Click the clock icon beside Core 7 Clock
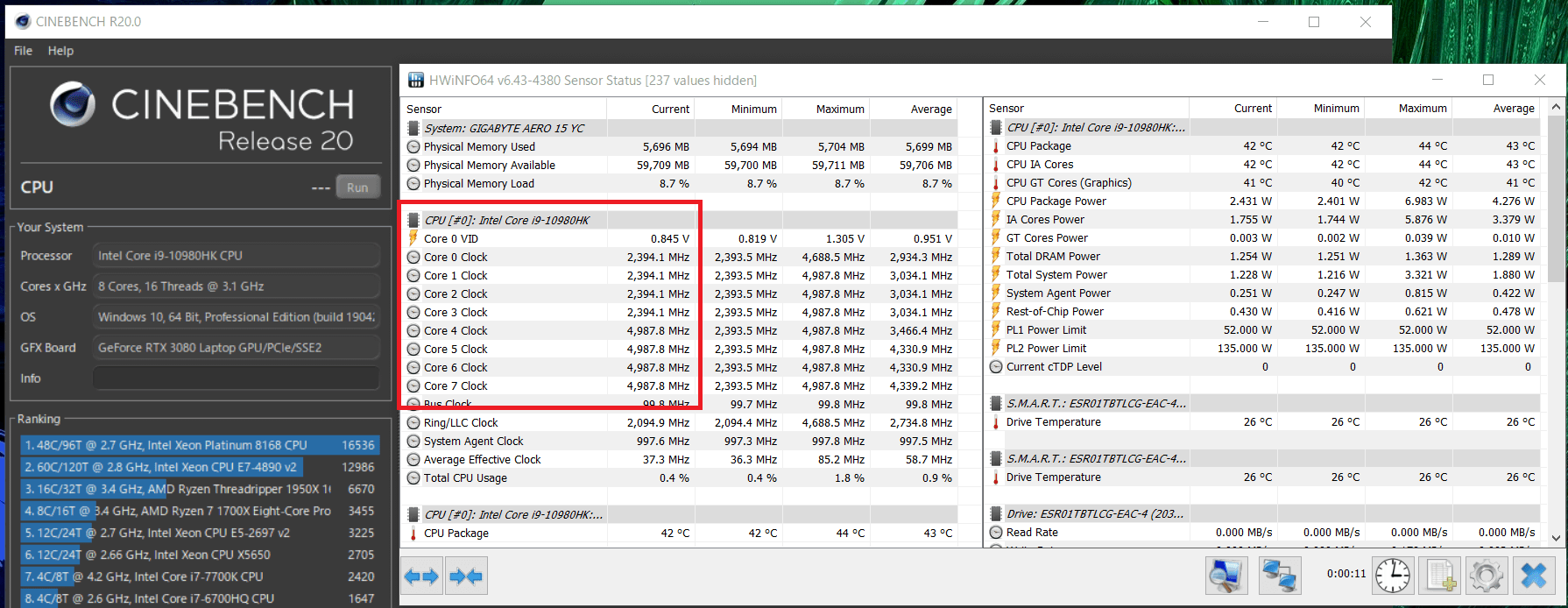The height and width of the screenshot is (608, 1568). click(413, 385)
